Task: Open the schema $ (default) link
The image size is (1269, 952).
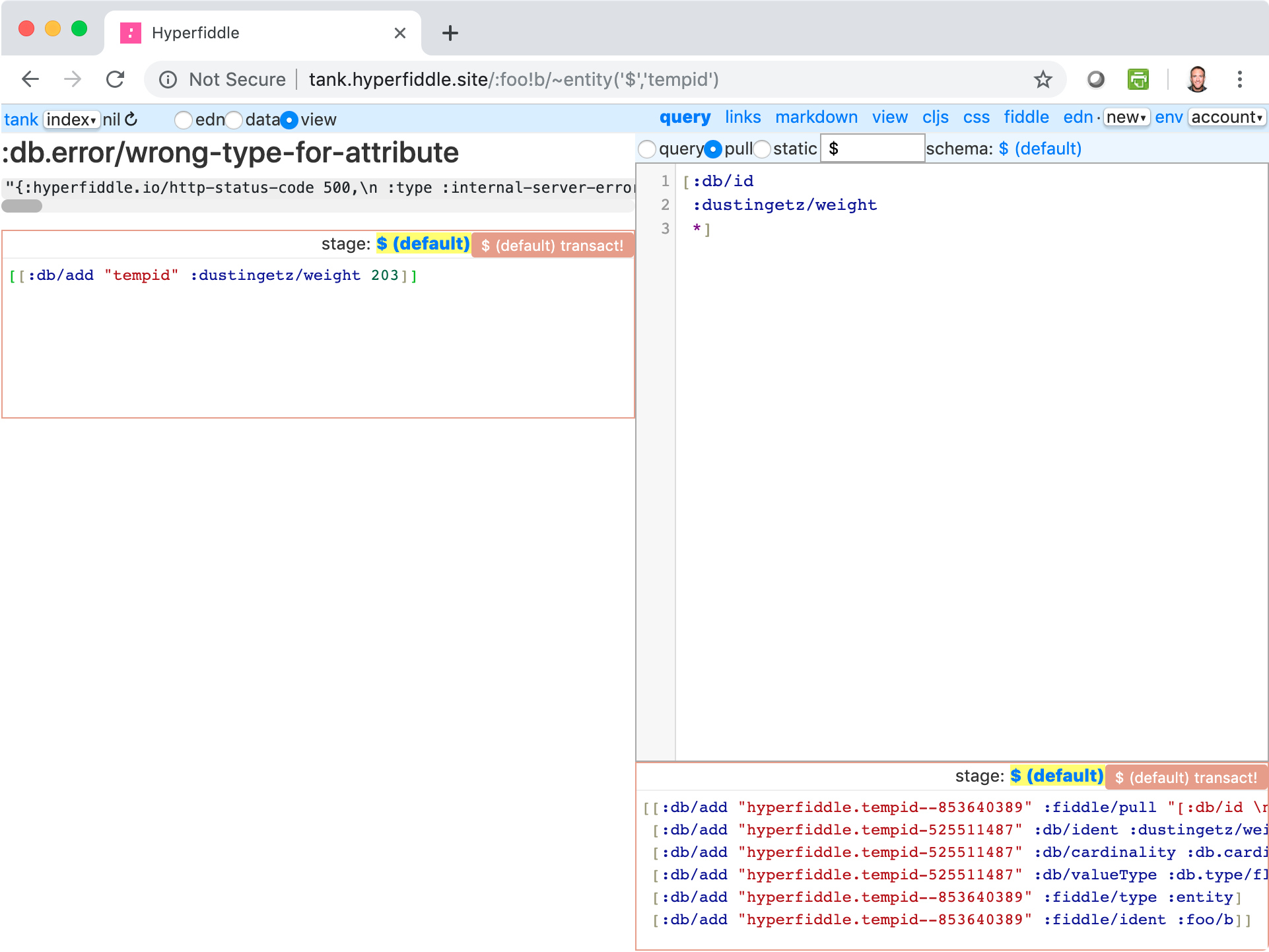Action: pyautogui.click(x=1040, y=149)
